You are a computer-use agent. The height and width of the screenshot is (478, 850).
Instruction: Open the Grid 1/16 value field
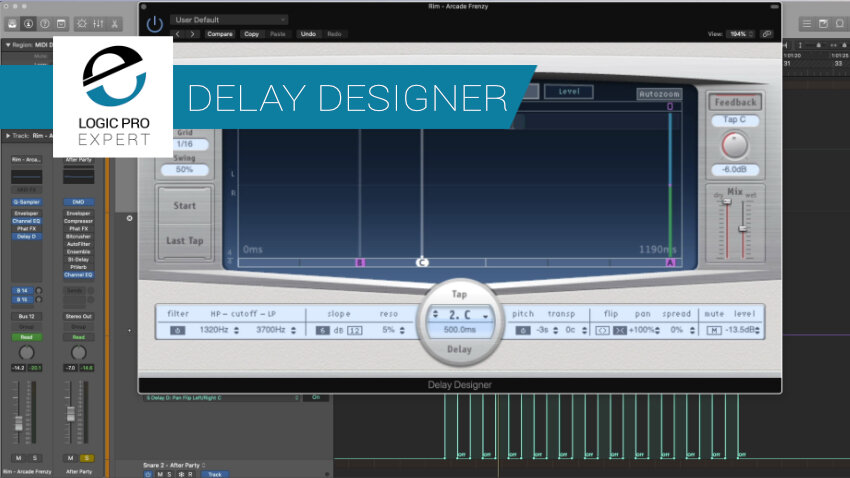pyautogui.click(x=184, y=144)
